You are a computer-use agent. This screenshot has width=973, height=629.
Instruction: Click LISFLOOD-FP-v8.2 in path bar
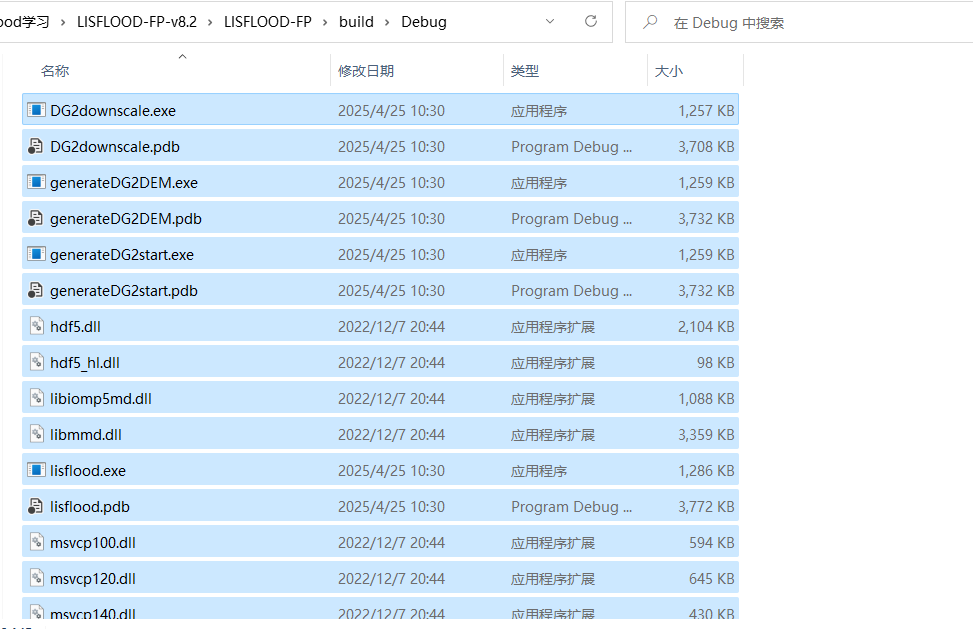pos(137,21)
